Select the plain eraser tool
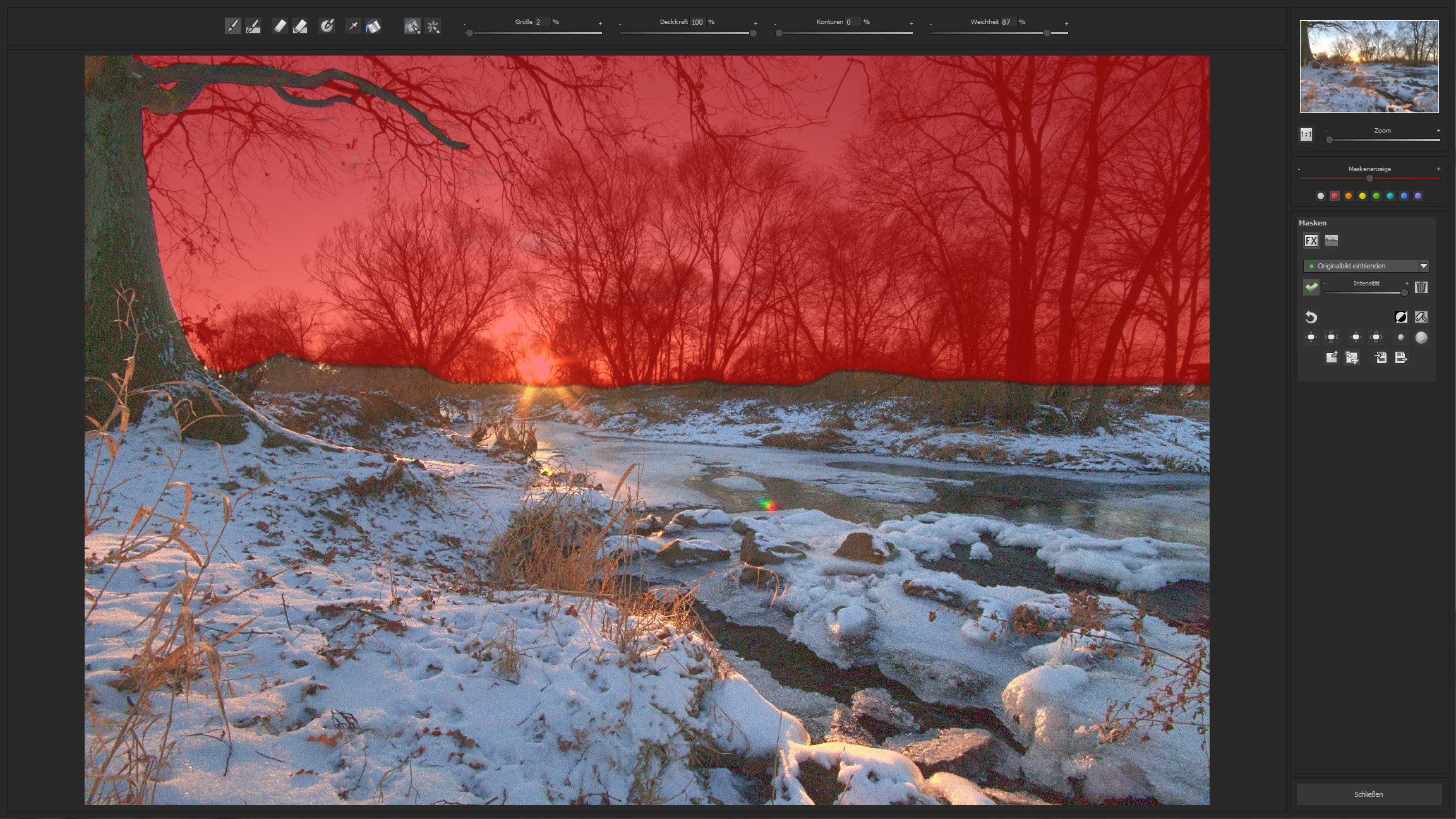The height and width of the screenshot is (819, 1456). 279,26
